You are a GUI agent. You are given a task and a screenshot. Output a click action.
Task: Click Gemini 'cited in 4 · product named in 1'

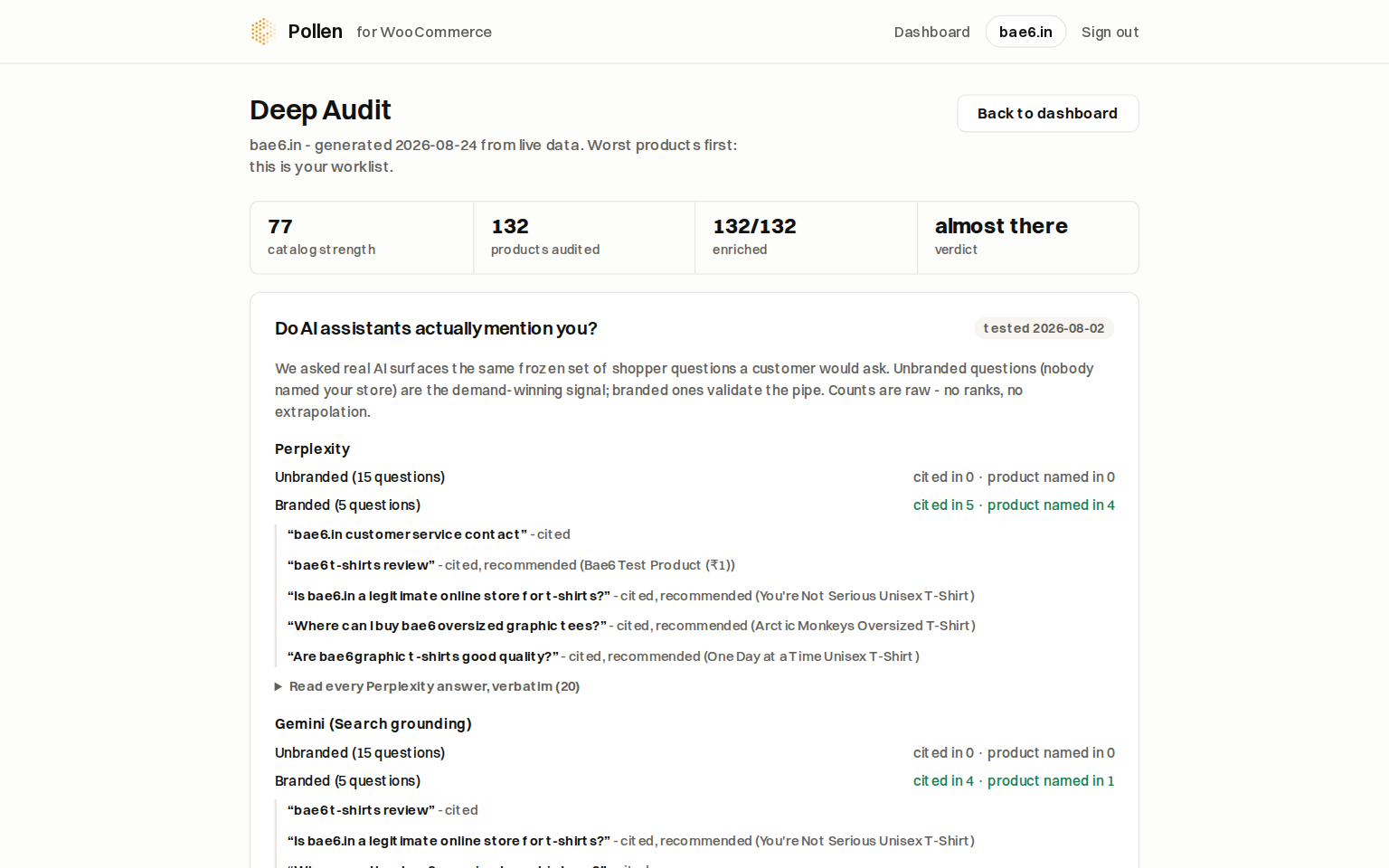click(x=1014, y=780)
